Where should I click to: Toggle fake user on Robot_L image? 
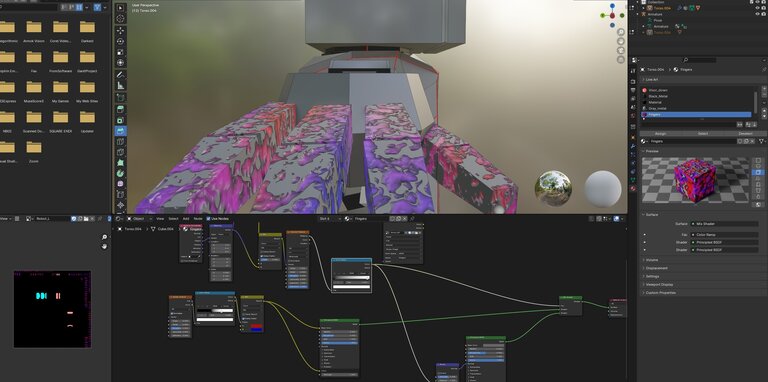[x=74, y=218]
